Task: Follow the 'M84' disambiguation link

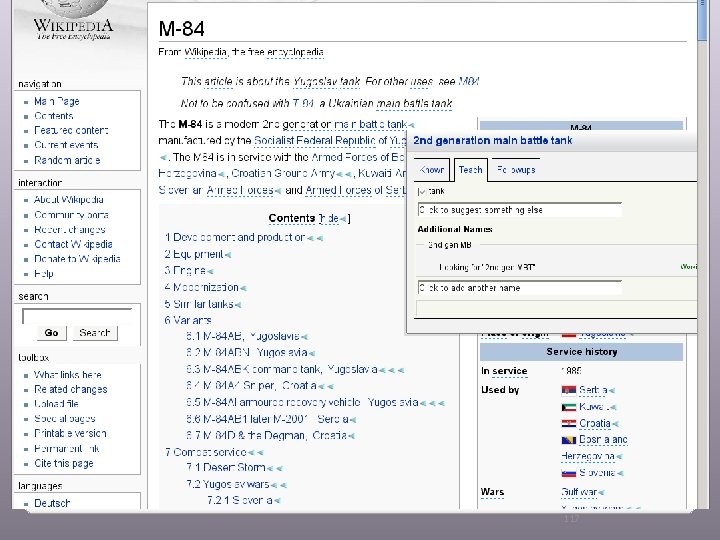Action: [x=469, y=82]
